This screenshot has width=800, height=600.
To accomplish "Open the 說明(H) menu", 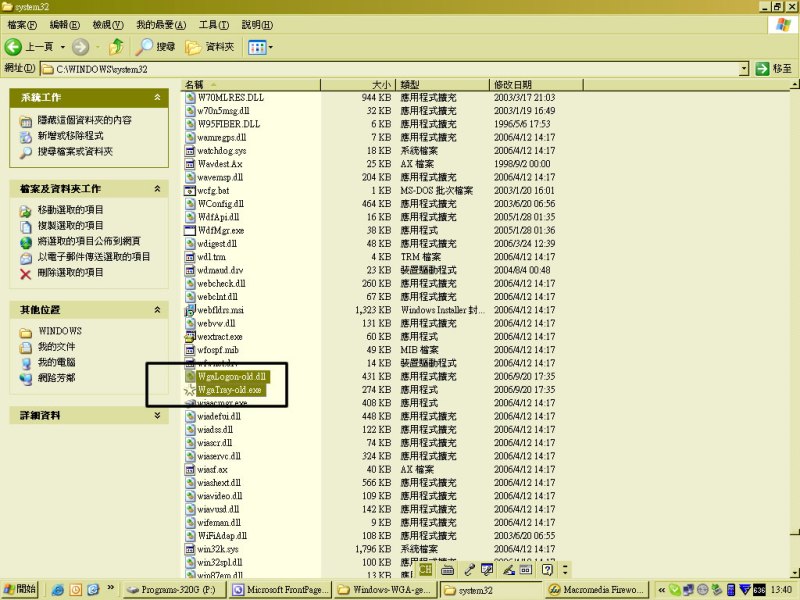I will pos(257,24).
